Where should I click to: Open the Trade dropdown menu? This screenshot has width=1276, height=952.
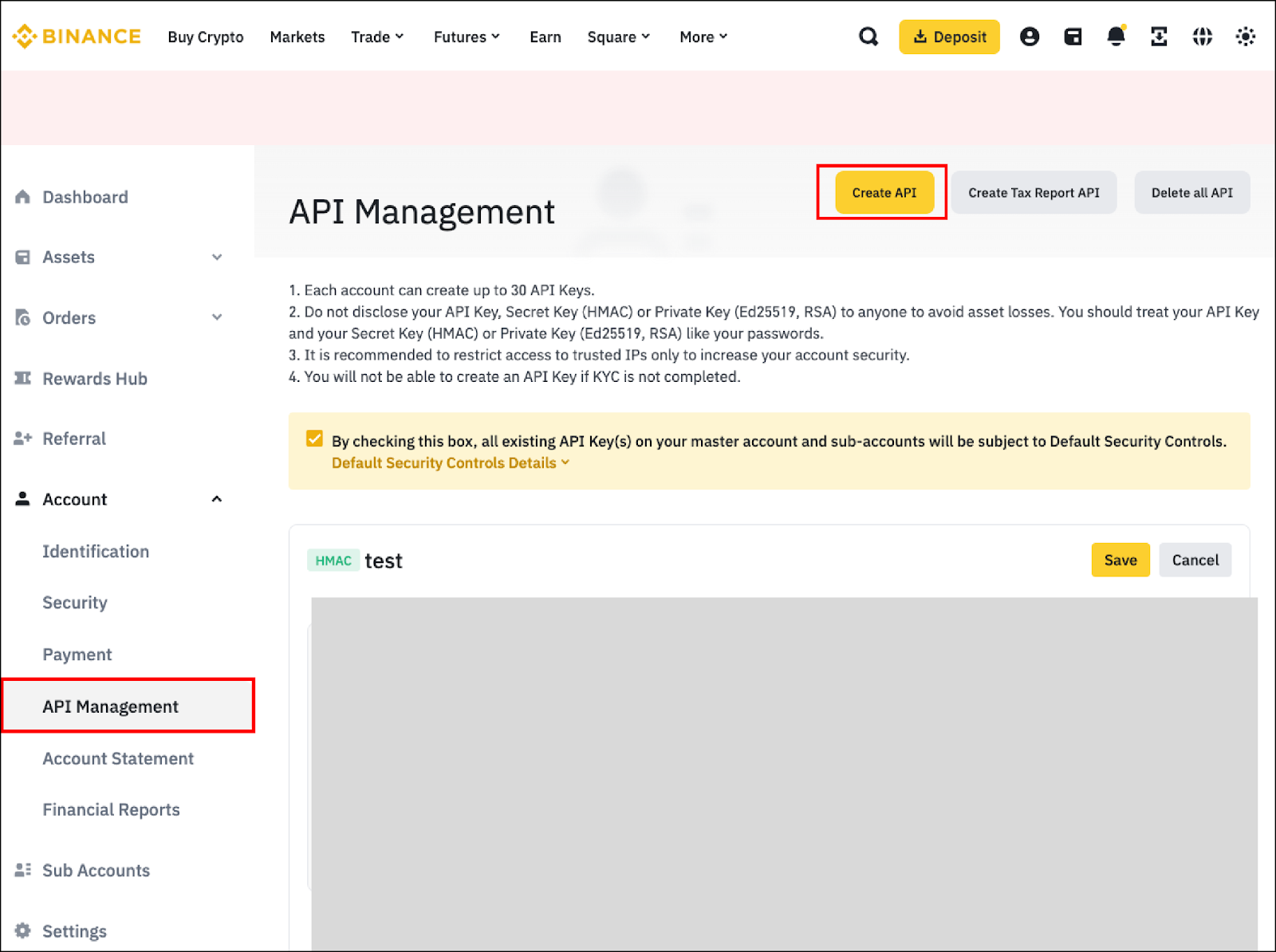(377, 37)
